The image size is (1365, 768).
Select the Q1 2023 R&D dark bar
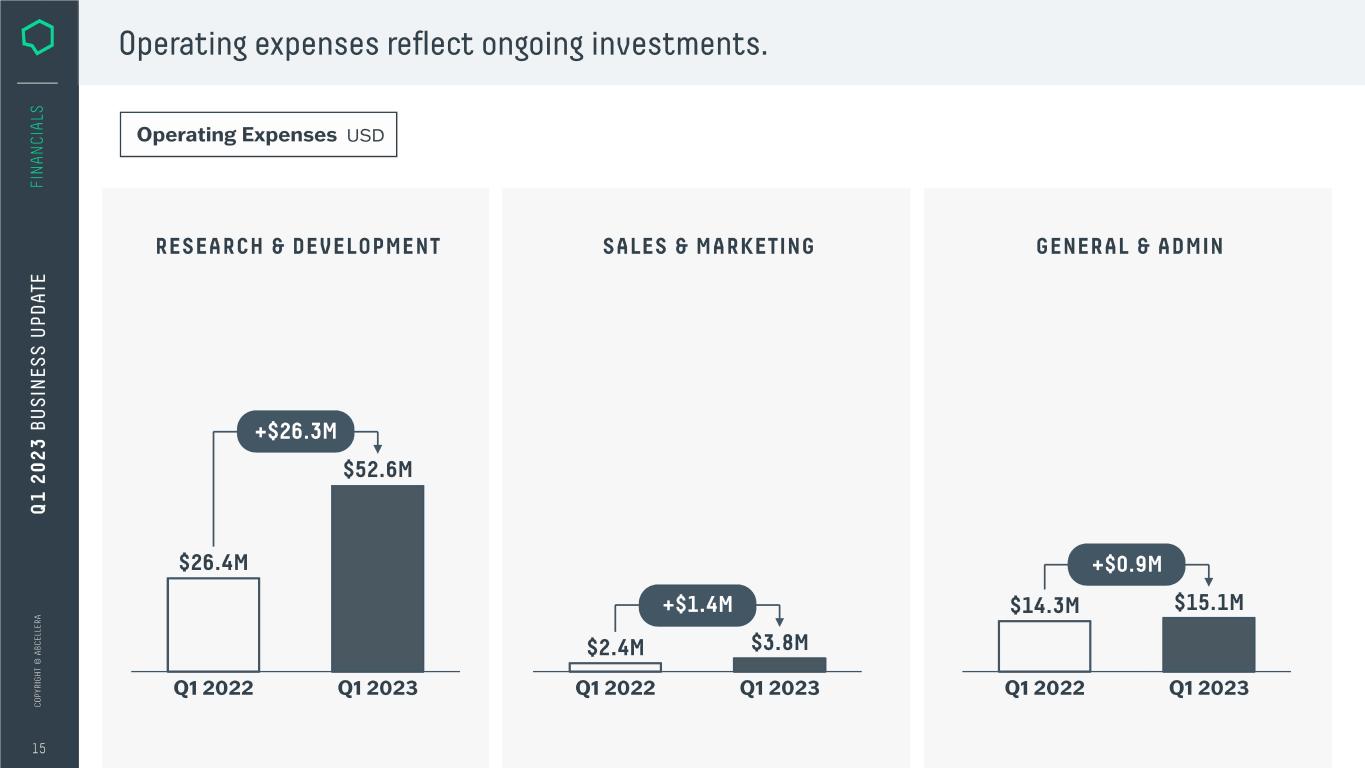(x=377, y=578)
